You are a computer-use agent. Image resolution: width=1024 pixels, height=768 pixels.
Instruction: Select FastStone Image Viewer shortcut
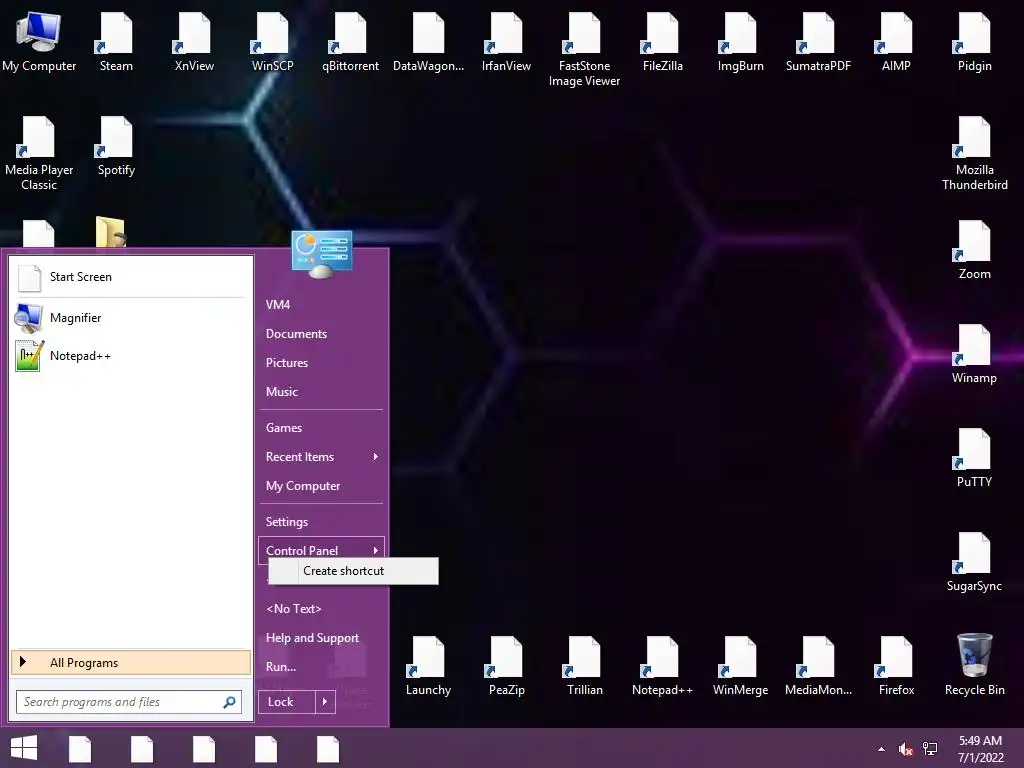(x=584, y=49)
